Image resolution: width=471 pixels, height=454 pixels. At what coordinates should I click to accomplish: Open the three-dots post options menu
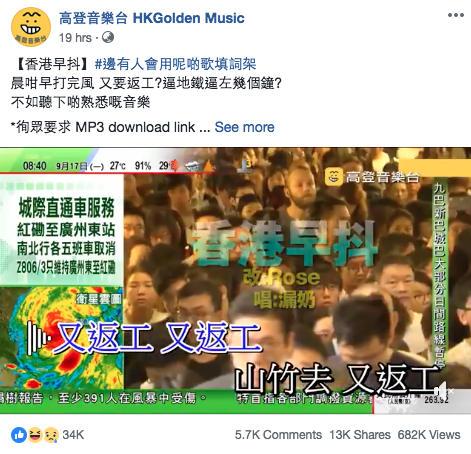tap(456, 15)
